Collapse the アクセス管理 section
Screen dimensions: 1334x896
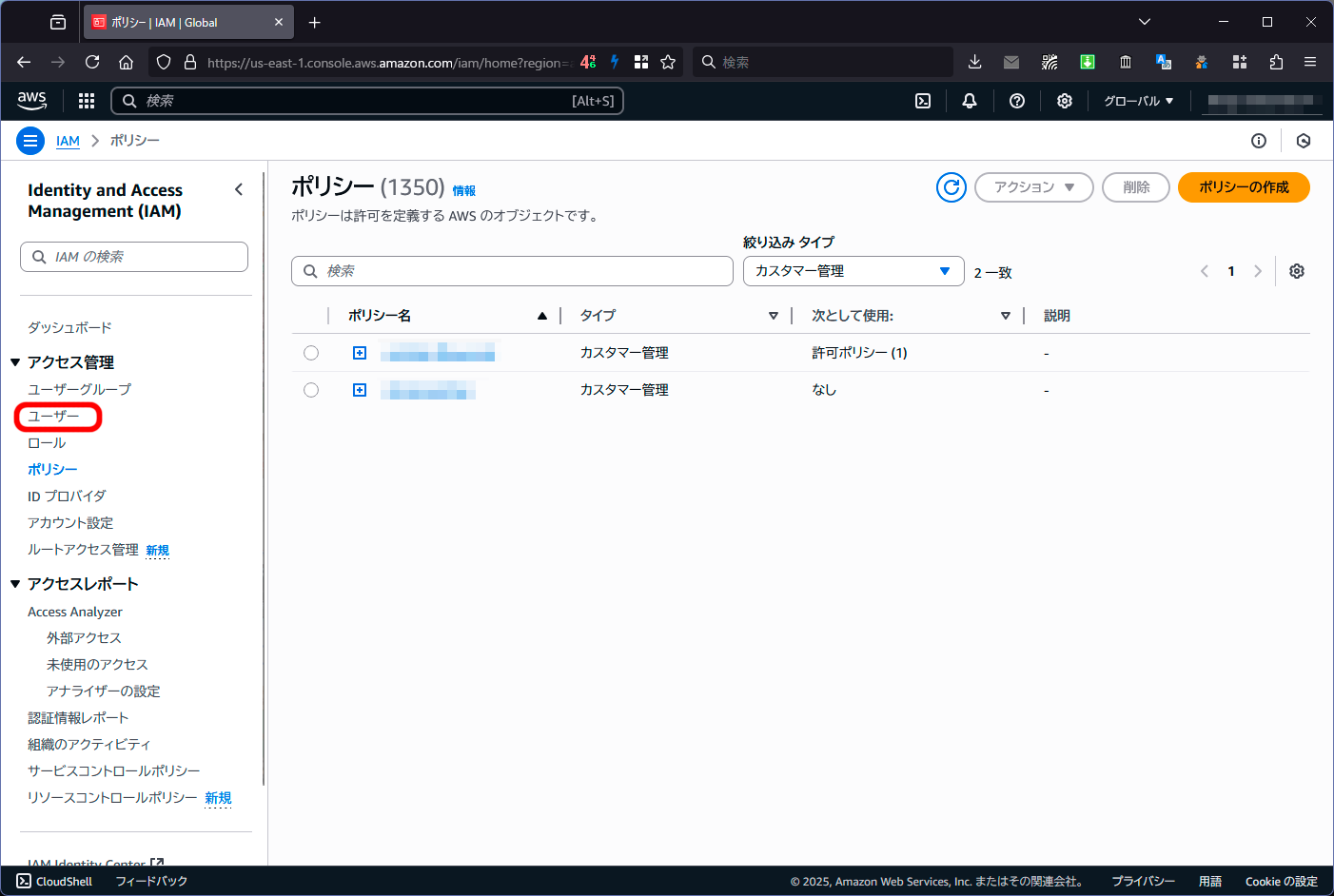[15, 362]
